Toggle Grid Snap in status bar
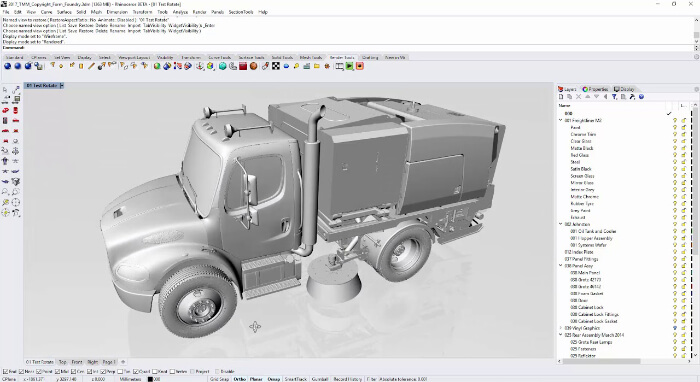The height and width of the screenshot is (382, 700). pos(219,379)
